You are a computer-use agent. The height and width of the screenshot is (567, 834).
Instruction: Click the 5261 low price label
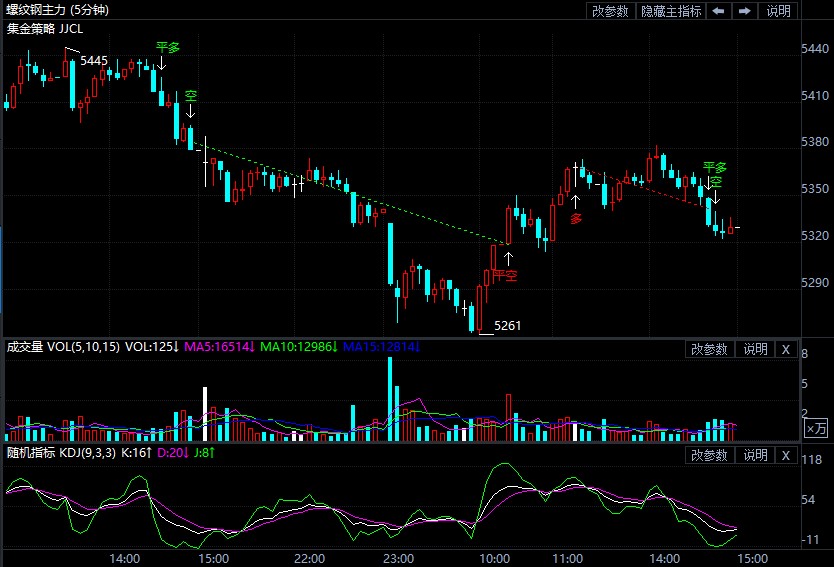508,326
